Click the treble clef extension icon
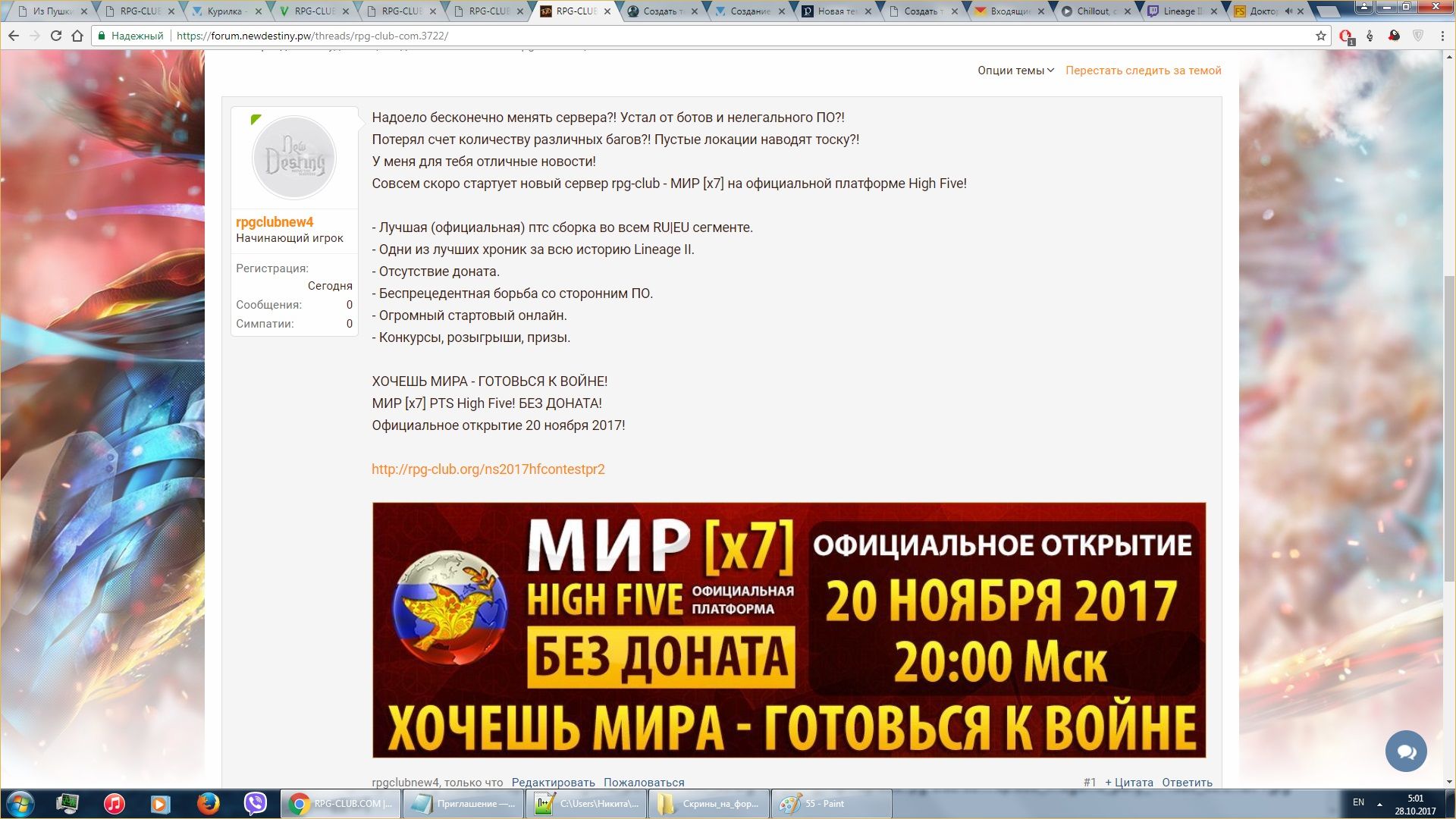Screen dimensions: 1456x819 pos(1370,36)
